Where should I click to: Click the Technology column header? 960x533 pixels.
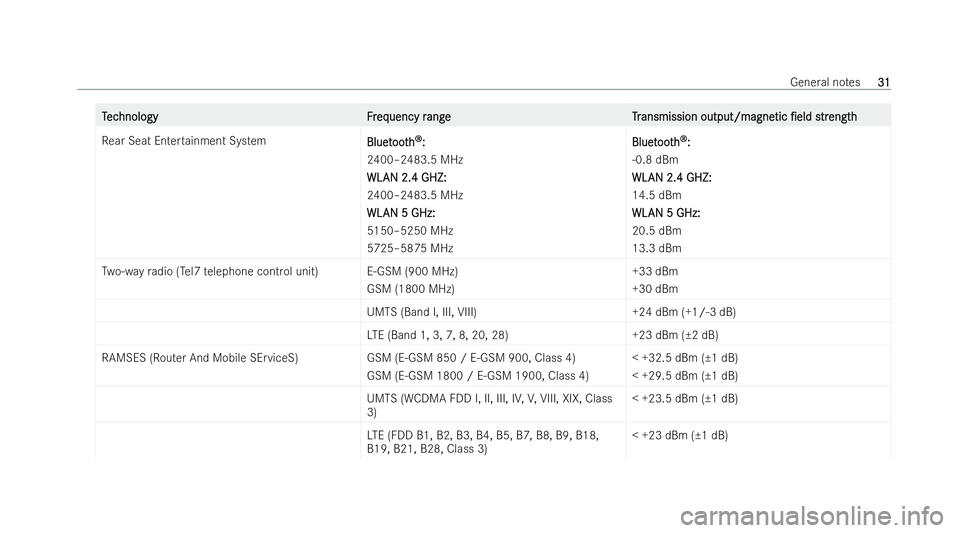[x=130, y=117]
